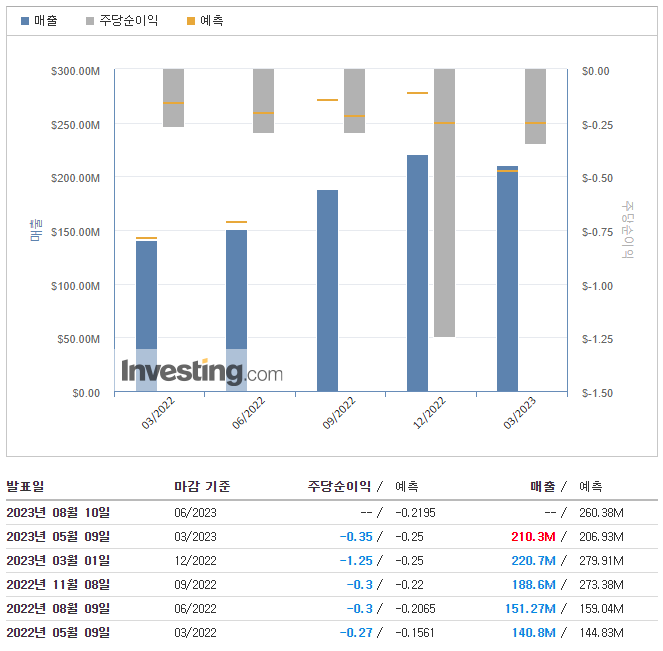The height and width of the screenshot is (651, 663).
Task: Click the red 210.3M revenue value
Action: point(533,536)
